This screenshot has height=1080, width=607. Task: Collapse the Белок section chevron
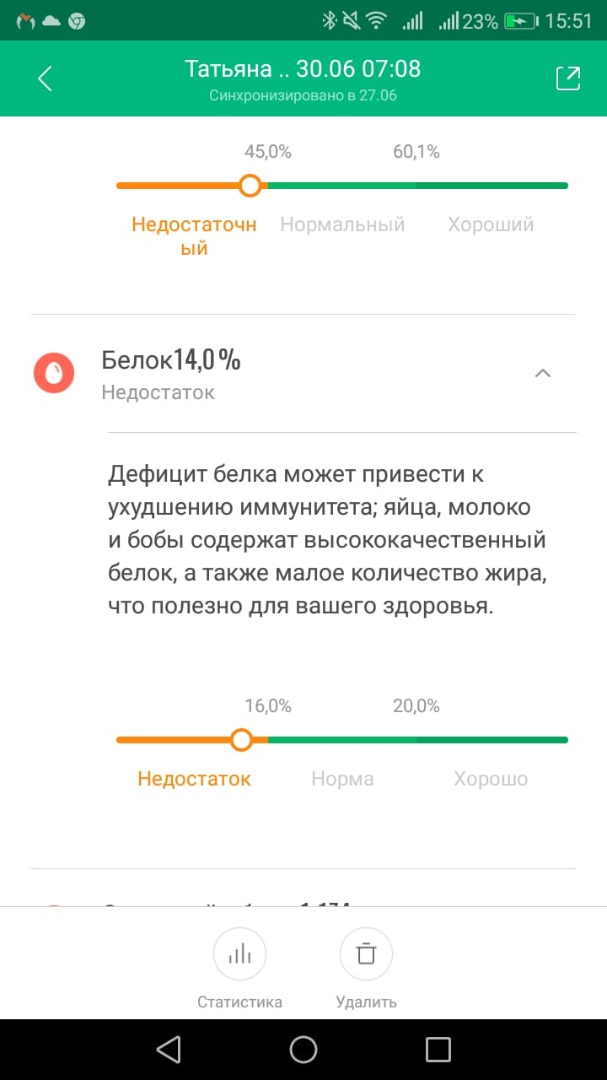tap(543, 373)
